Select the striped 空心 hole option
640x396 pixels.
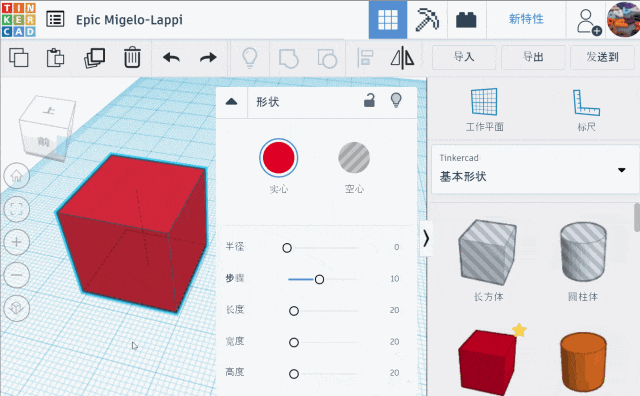(354, 158)
